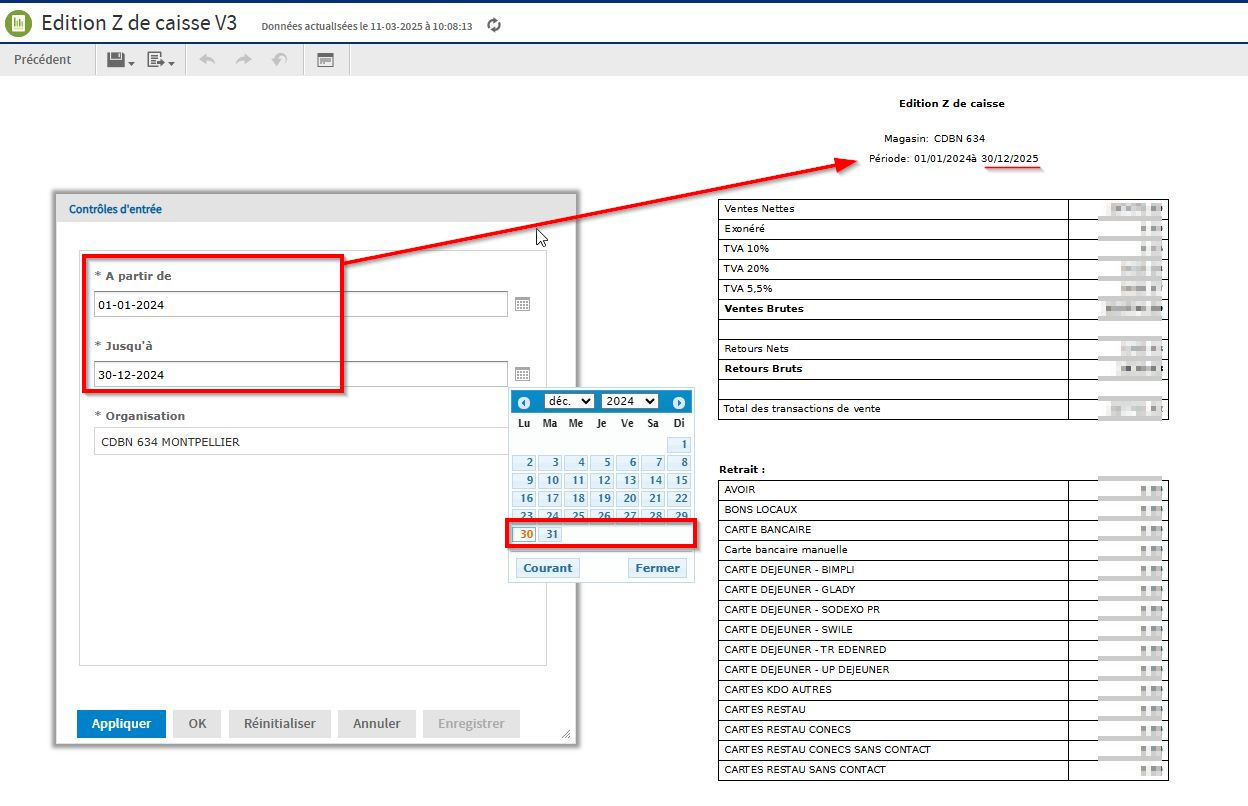Click the Organisation input field
Screen dimensions: 1248x806
(300, 442)
